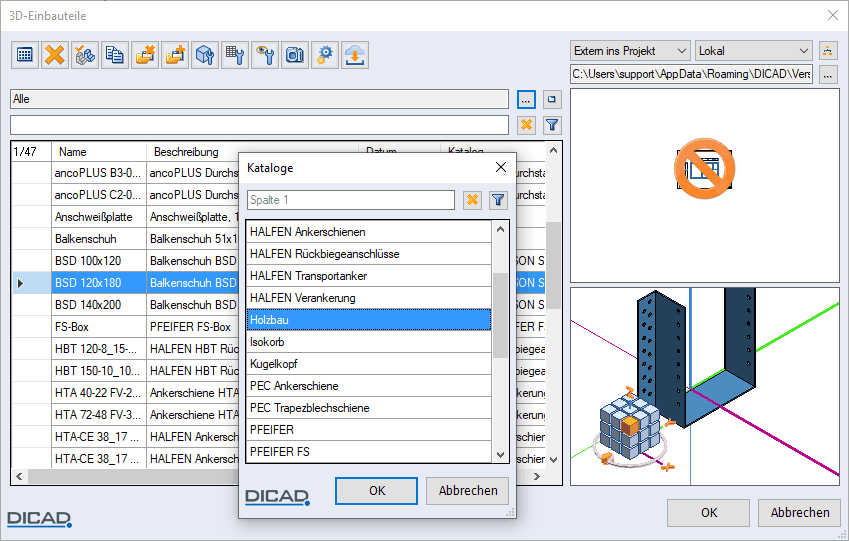The image size is (849, 541).
Task: Click Abbrechen in the Kataloge dialog
Action: (467, 491)
